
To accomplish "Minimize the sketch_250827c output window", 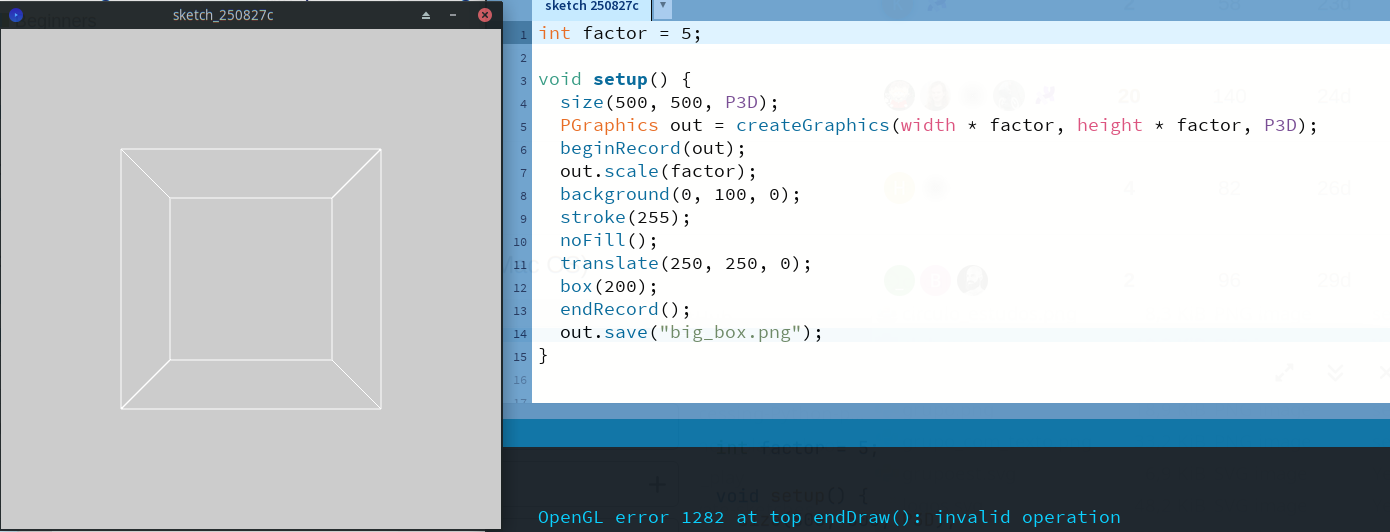I will 453,15.
